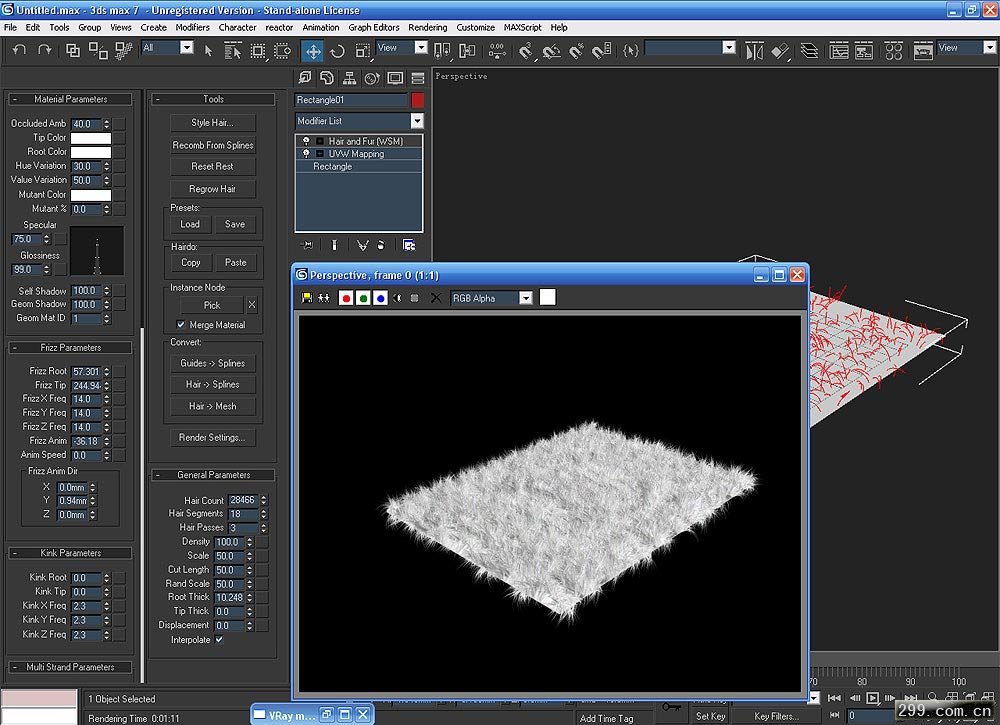Screen dimensions: 1000x725
Task: Switch to the Hierarchy command panel tab
Action: tap(349, 78)
